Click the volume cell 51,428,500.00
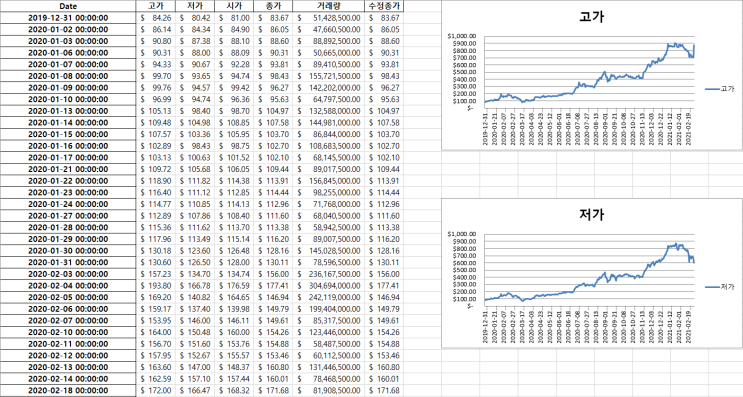 tap(328, 18)
